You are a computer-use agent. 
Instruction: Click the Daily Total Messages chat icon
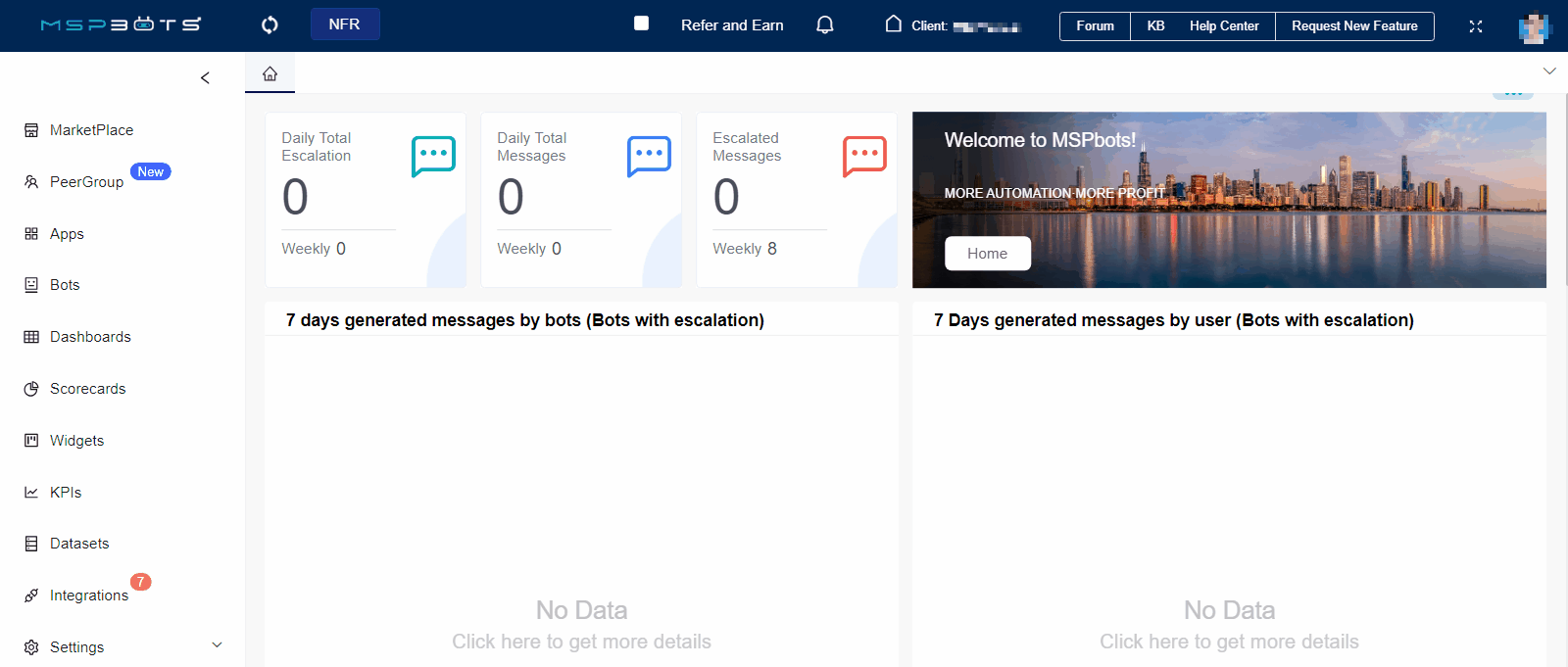click(649, 156)
